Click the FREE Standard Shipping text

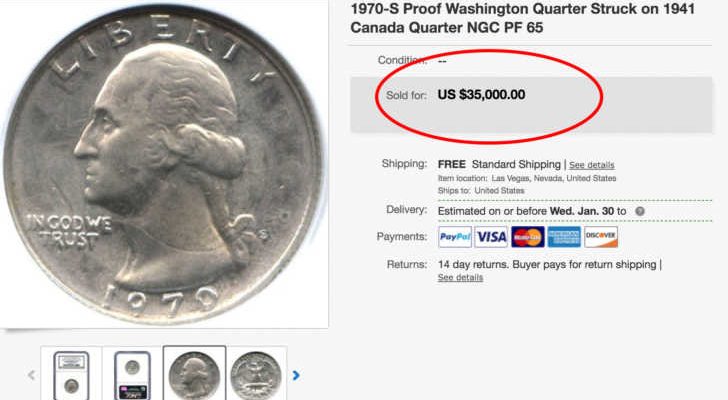coord(499,164)
